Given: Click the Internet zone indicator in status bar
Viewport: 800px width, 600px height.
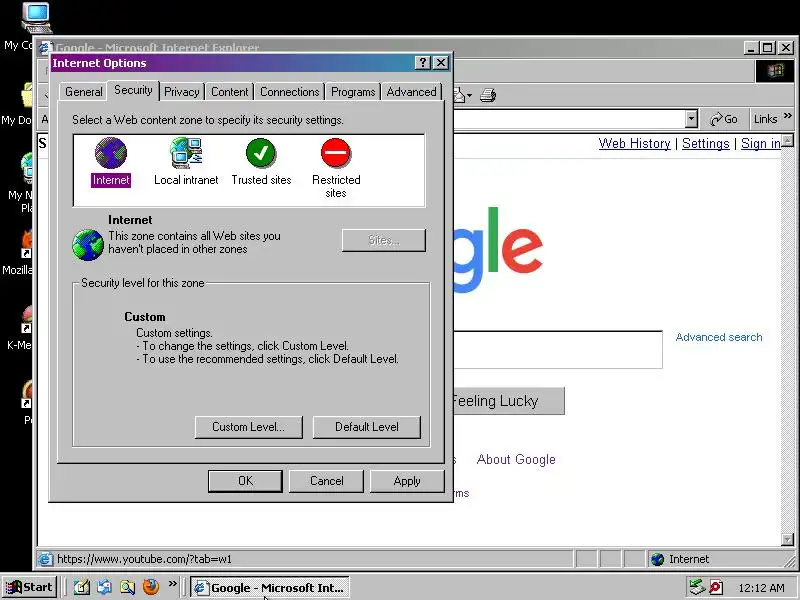Looking at the screenshot, I should point(719,559).
